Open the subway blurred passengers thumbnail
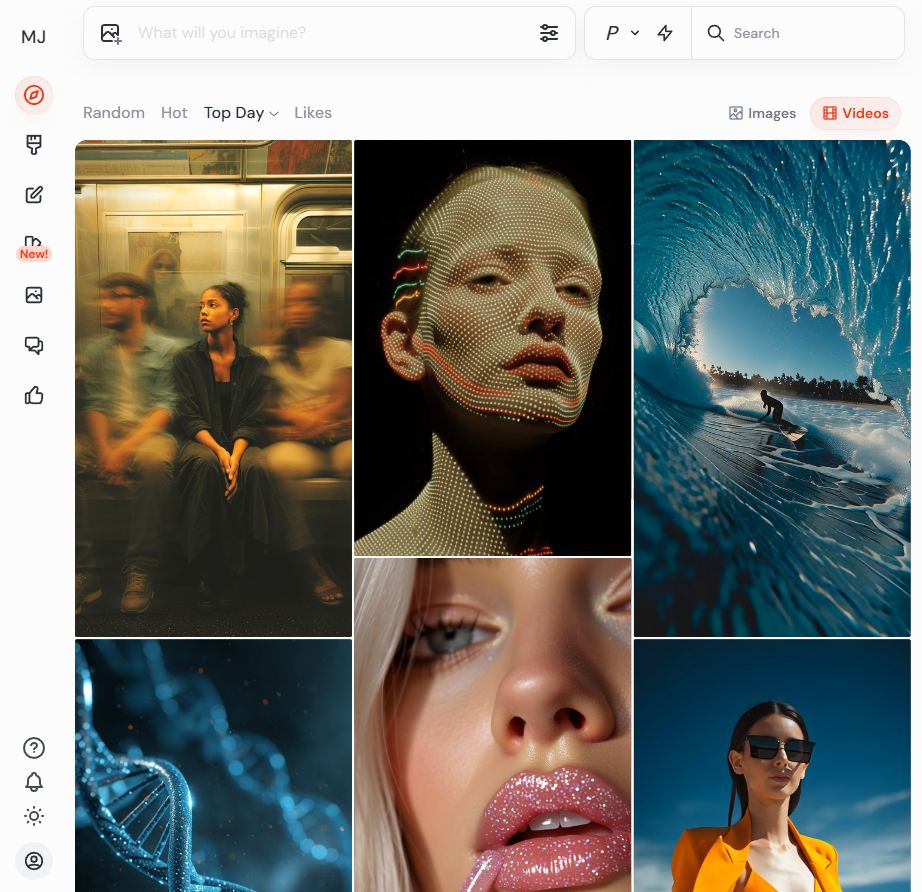Image resolution: width=922 pixels, height=892 pixels. coord(213,388)
